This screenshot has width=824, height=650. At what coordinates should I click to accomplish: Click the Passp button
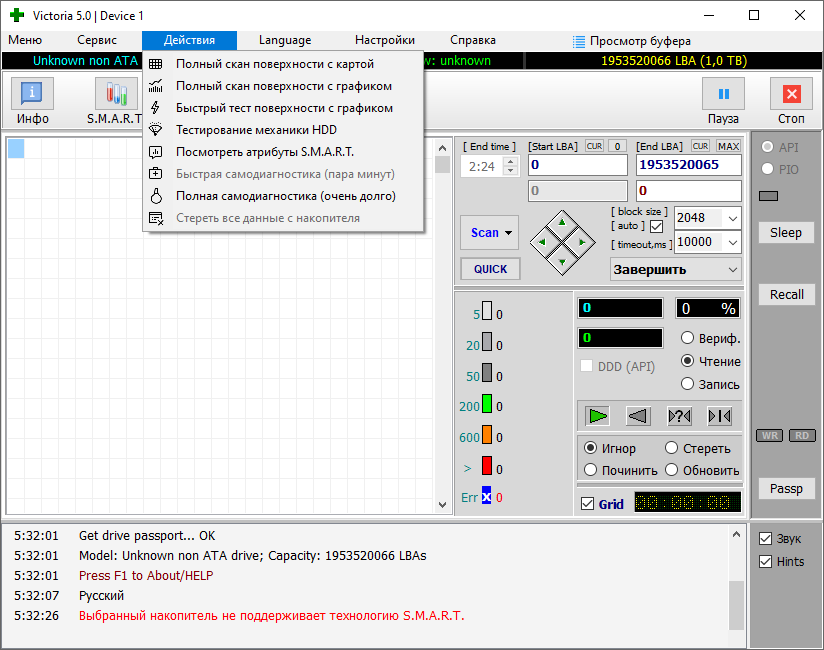tap(786, 489)
